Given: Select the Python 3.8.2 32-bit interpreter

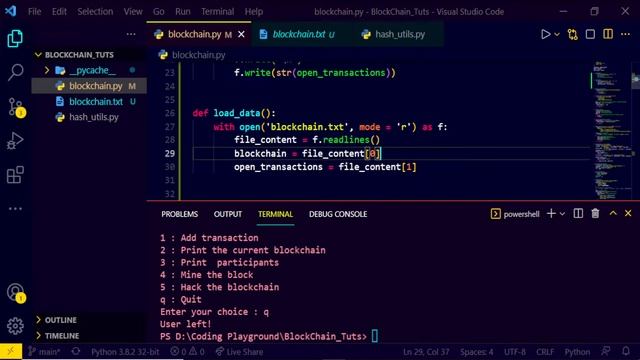Looking at the screenshot, I should (x=125, y=351).
